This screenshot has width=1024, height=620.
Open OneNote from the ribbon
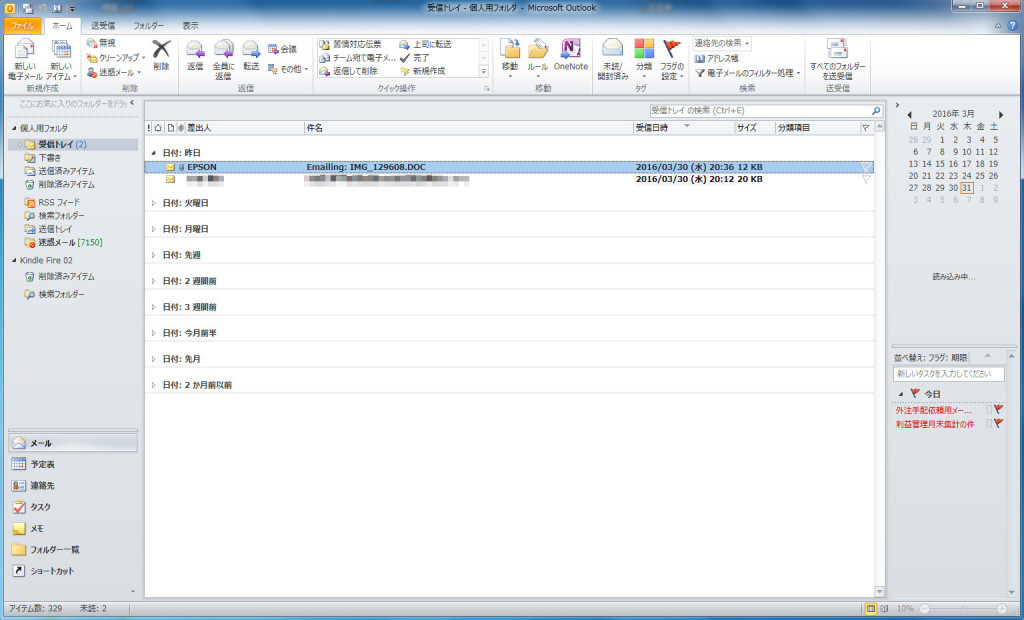571,54
